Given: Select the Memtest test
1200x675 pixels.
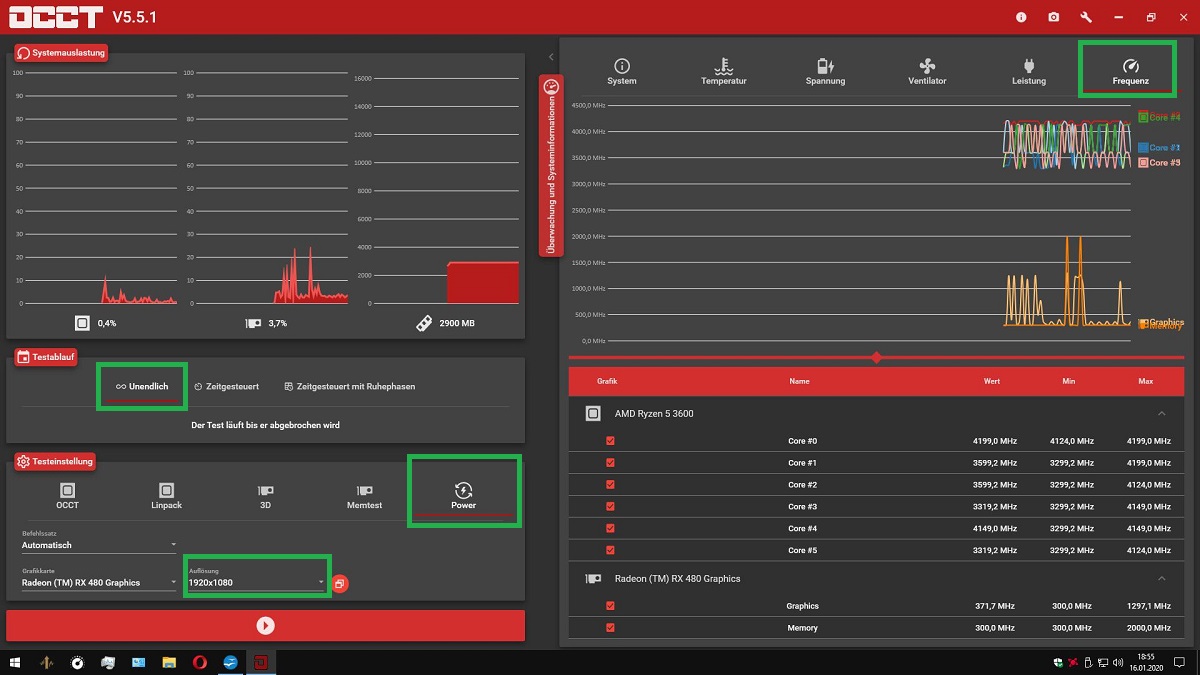Looking at the screenshot, I should pos(364,496).
